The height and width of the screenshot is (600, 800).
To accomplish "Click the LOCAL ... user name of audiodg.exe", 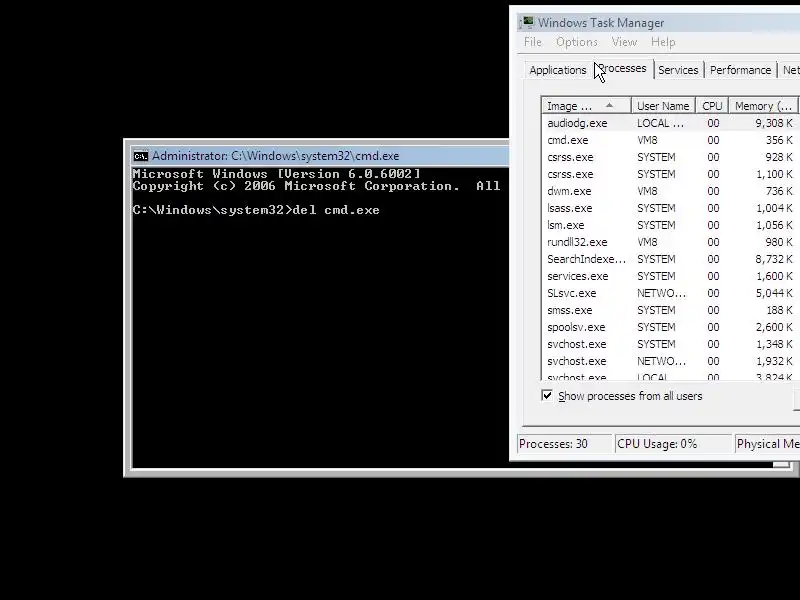I will click(660, 123).
